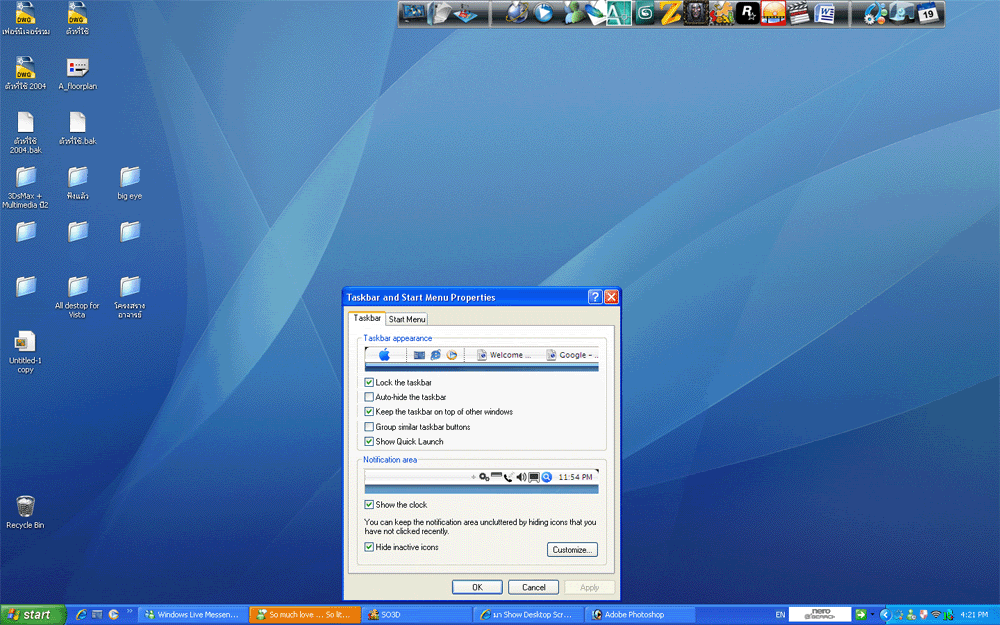Open the globe browser icon in the dock
The width and height of the screenshot is (1000, 625).
pos(517,13)
